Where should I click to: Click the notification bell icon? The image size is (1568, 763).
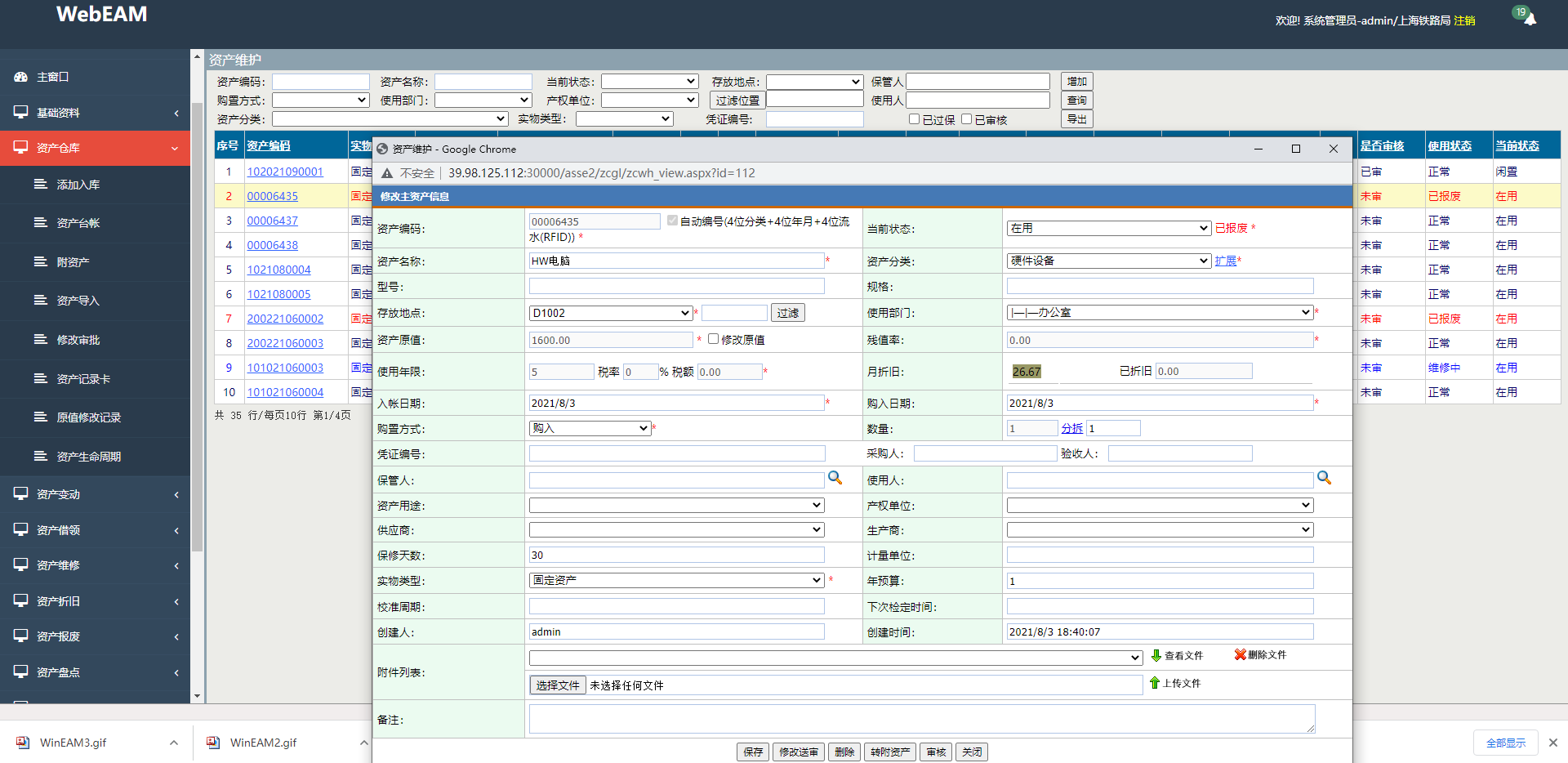coord(1529,19)
